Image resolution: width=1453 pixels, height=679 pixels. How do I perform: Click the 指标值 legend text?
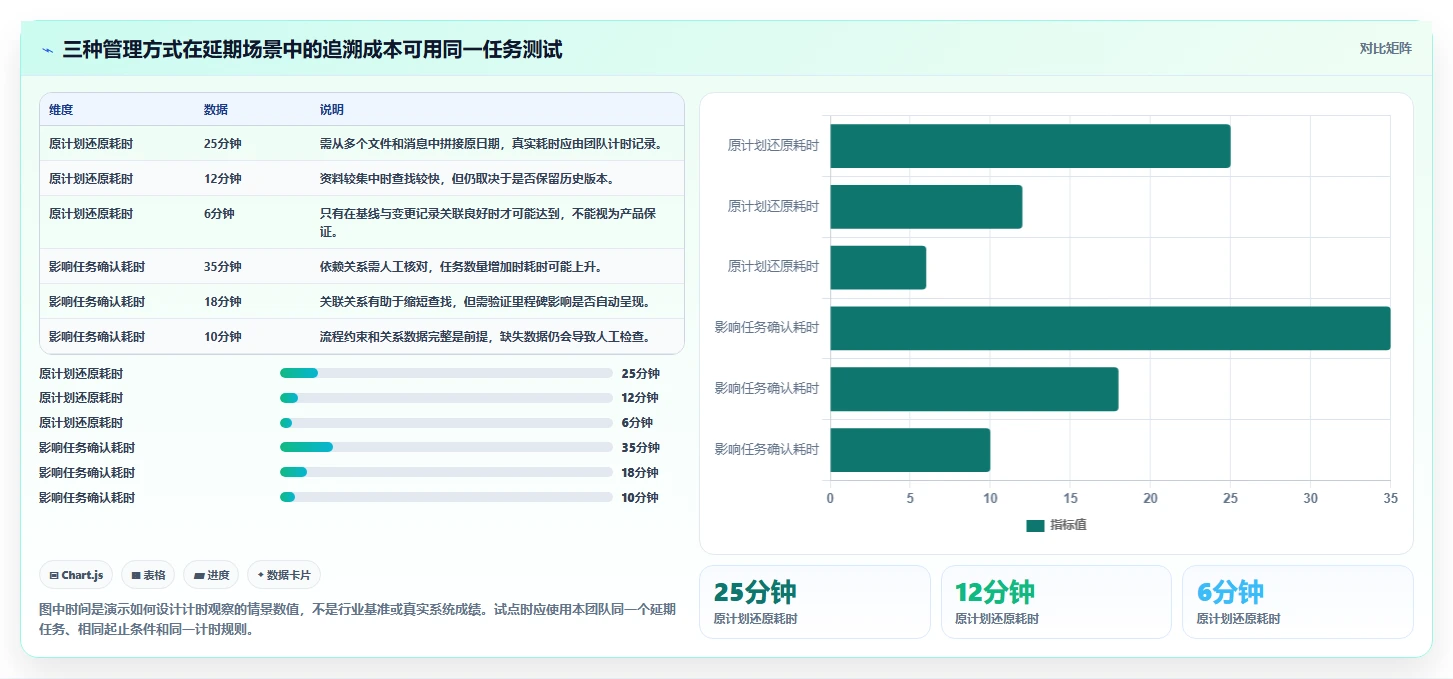tap(1068, 526)
